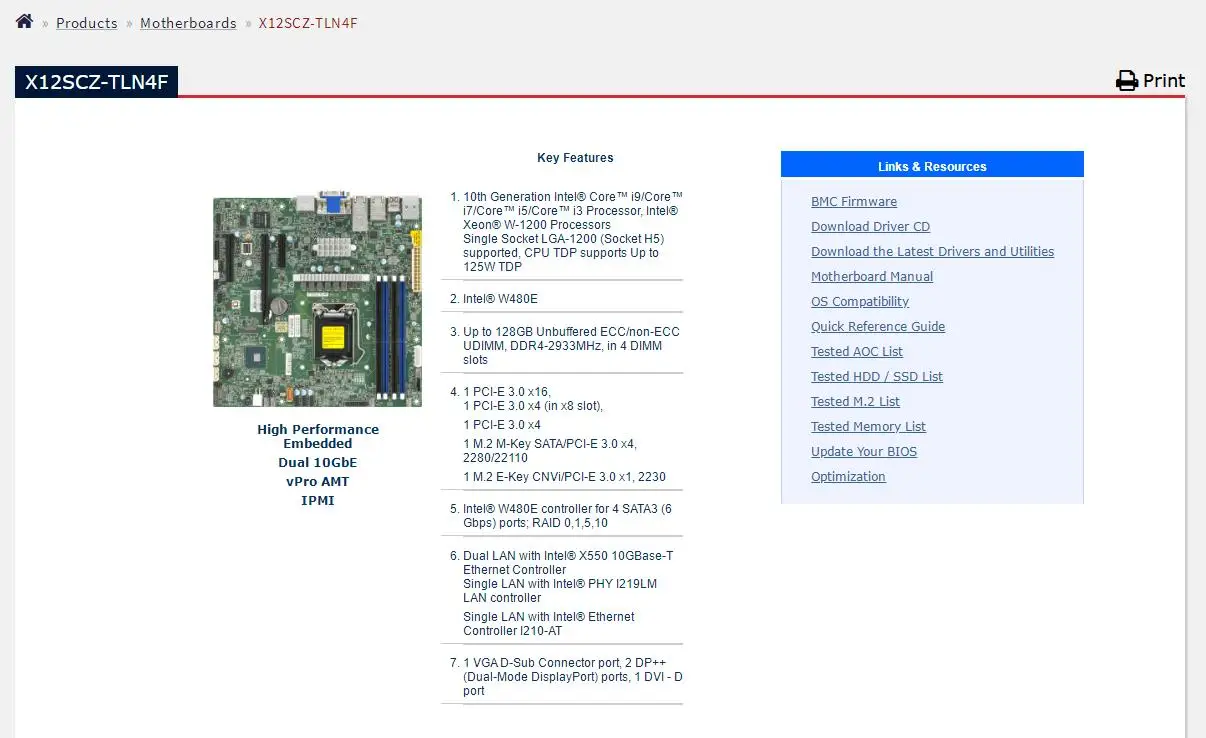The height and width of the screenshot is (738, 1206).
Task: Click the Dual 10GbE caption
Action: [x=317, y=463]
